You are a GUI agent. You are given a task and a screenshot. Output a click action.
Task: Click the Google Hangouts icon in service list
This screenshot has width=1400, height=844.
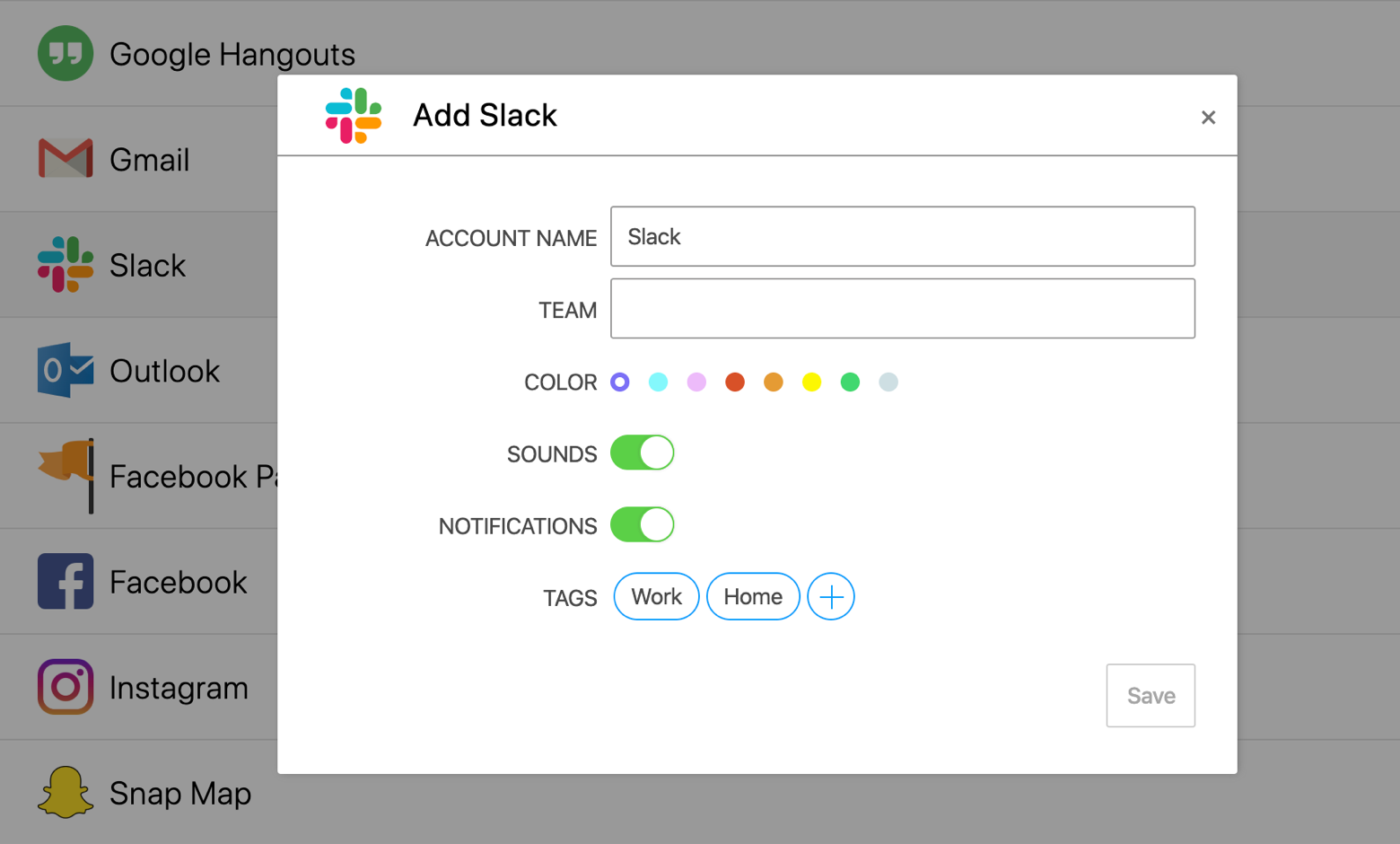pyautogui.click(x=66, y=54)
